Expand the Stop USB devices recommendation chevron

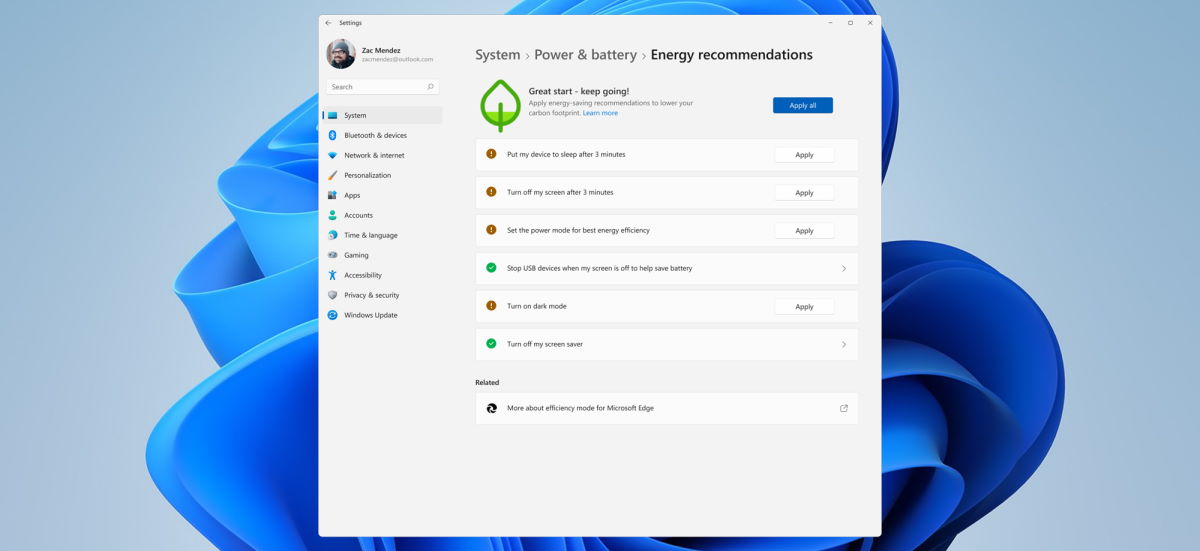click(x=843, y=268)
